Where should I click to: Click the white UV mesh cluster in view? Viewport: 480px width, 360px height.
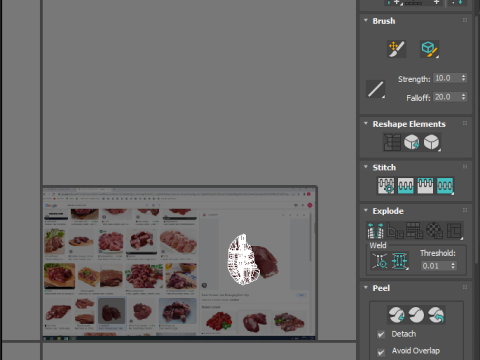pyautogui.click(x=243, y=260)
